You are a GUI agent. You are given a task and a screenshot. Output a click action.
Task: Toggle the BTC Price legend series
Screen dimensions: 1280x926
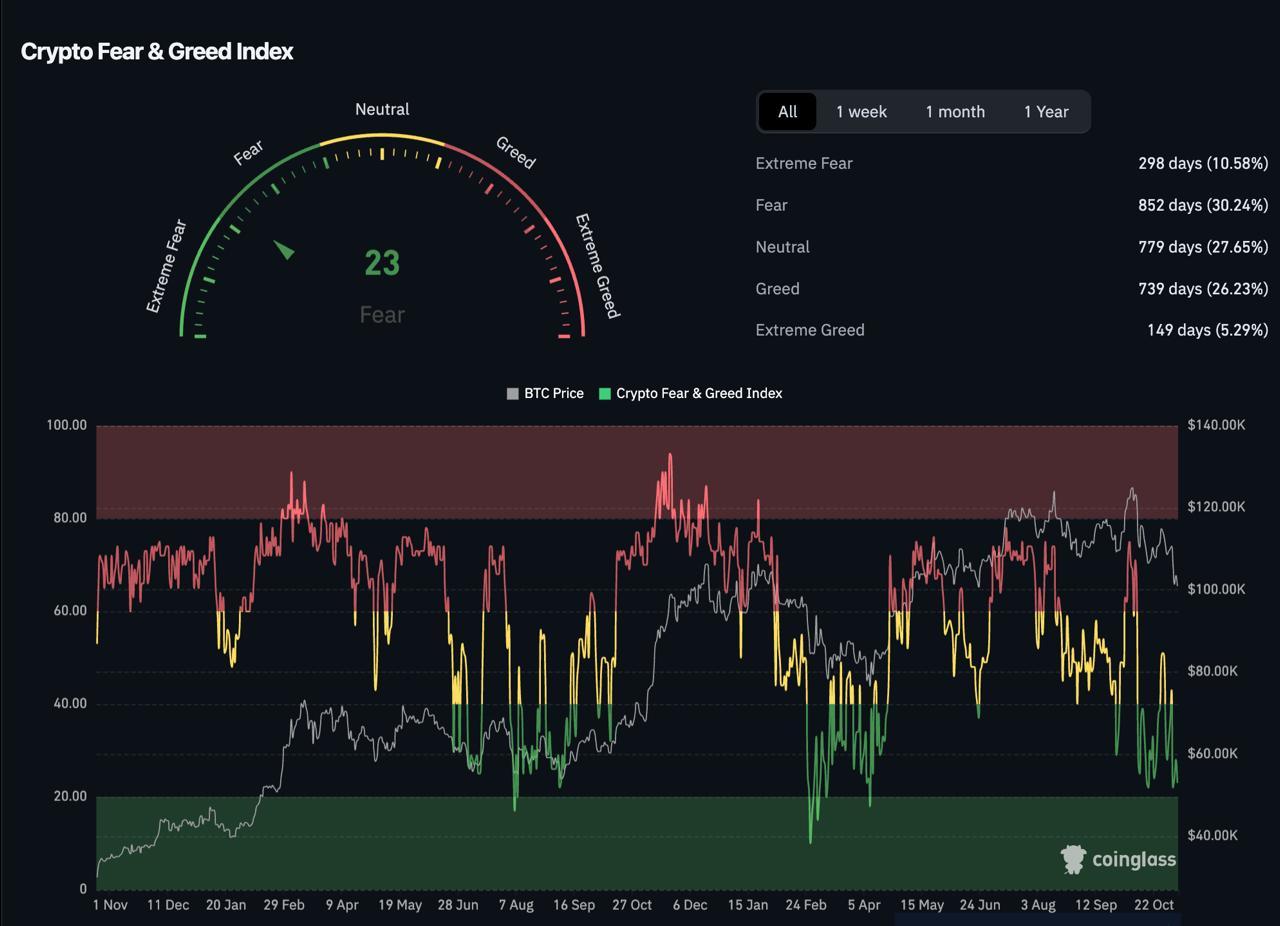tap(545, 394)
